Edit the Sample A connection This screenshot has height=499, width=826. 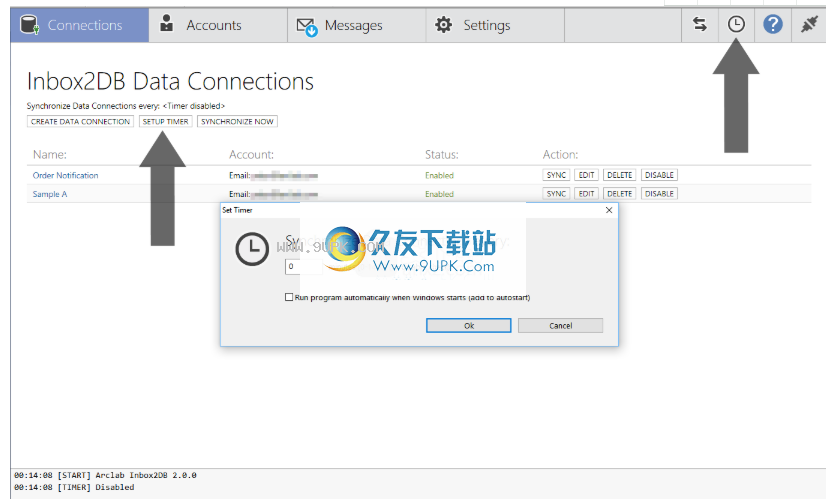point(586,194)
